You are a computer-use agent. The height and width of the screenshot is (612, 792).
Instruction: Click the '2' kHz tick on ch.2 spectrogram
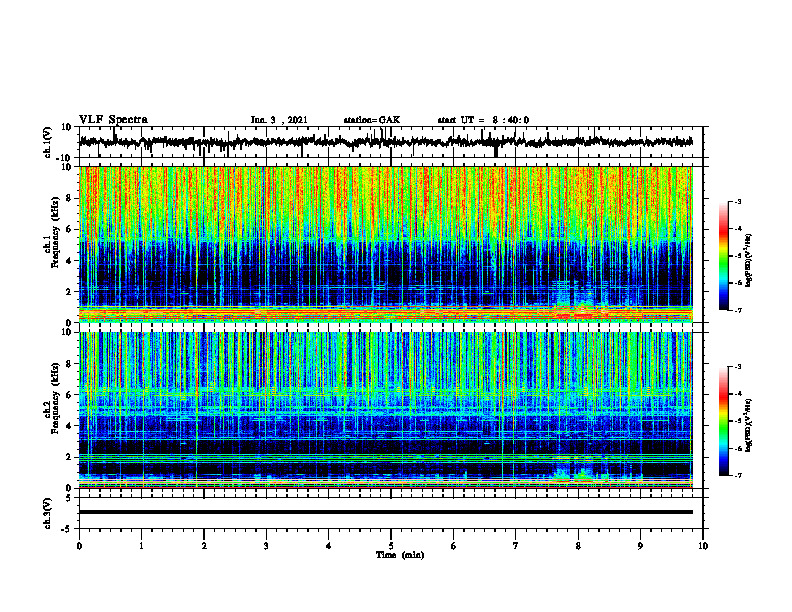tap(69, 457)
